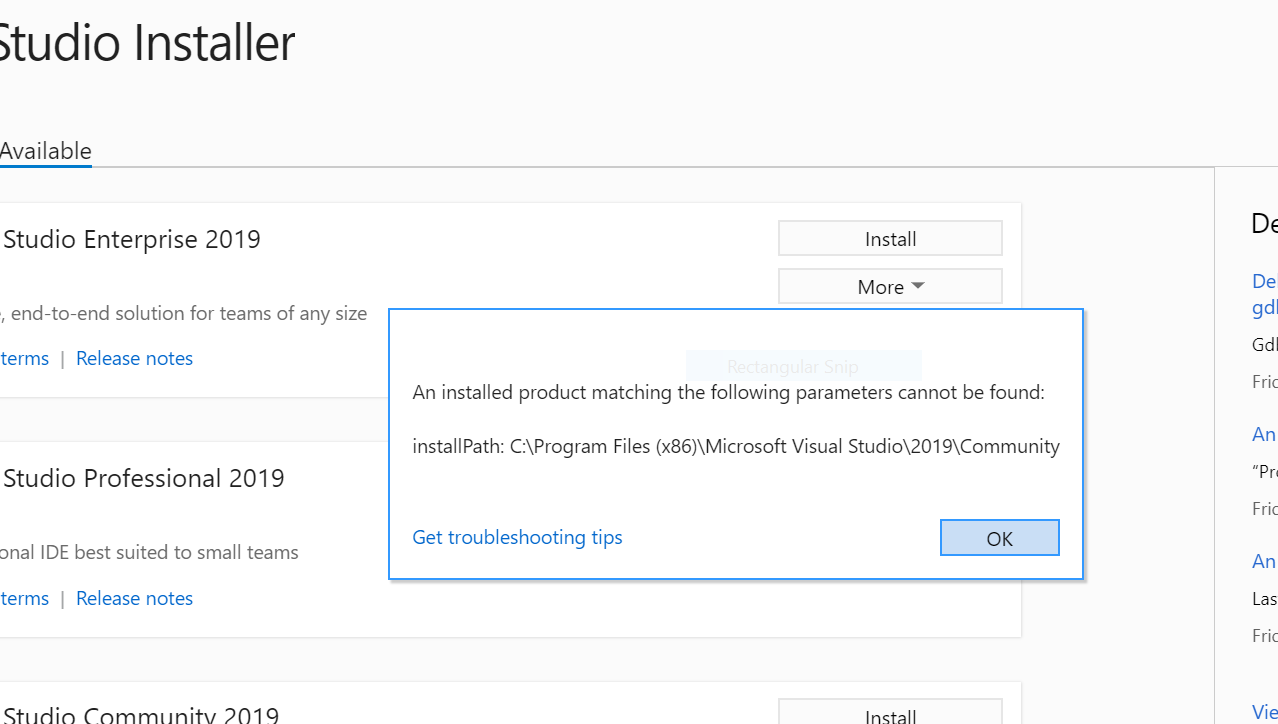Image resolution: width=1278 pixels, height=724 pixels.
Task: Open Release notes for Enterprise 2019
Action: (134, 358)
